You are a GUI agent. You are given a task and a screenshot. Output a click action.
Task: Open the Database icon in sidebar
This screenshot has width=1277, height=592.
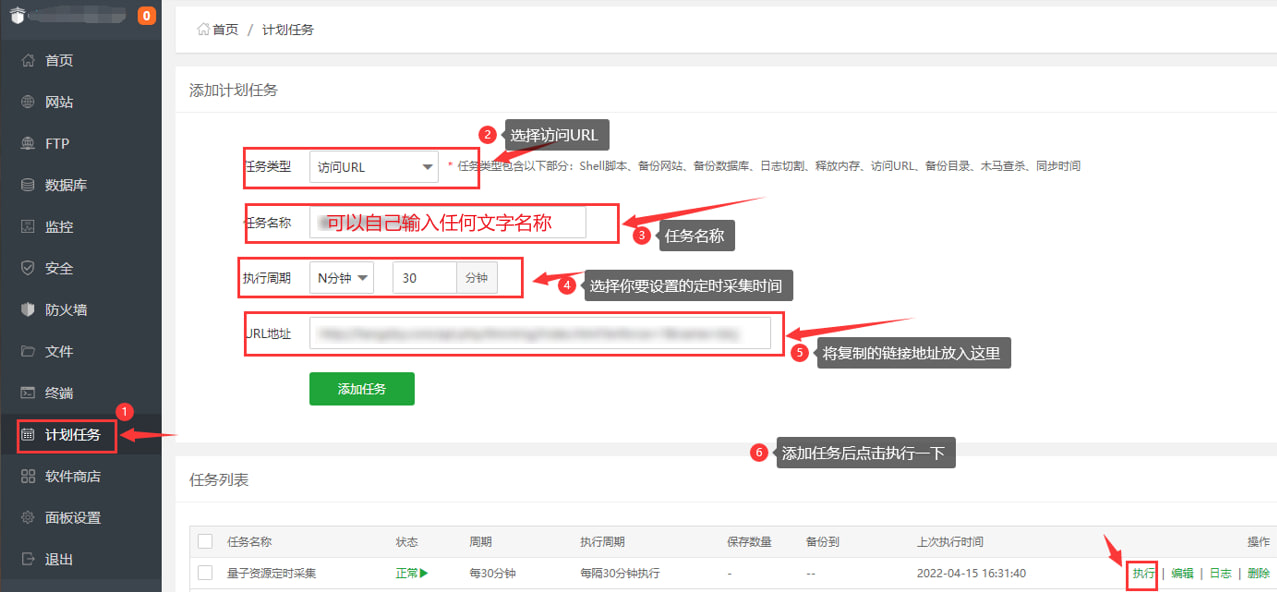tap(28, 185)
